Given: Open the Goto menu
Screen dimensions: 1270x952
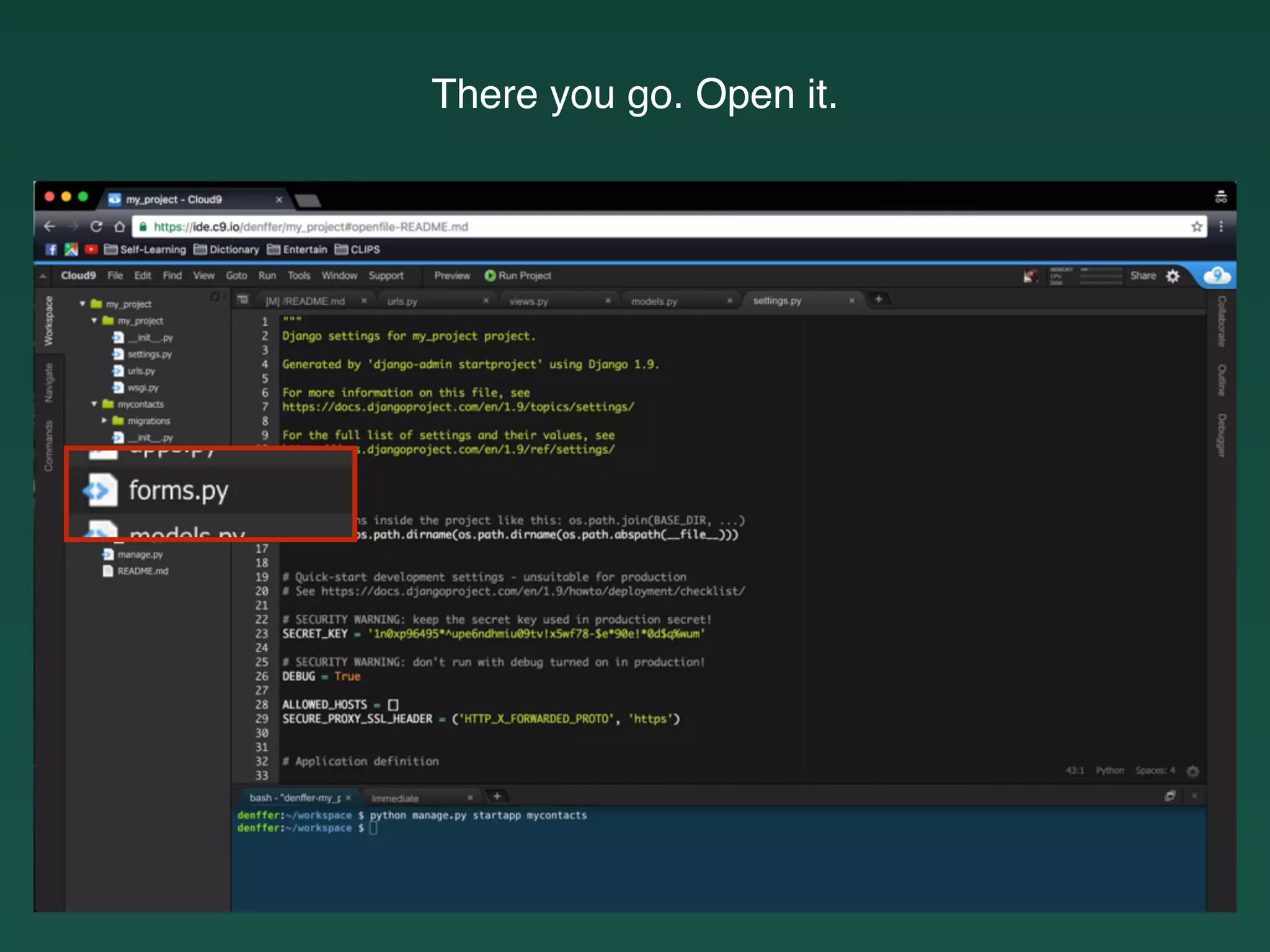Looking at the screenshot, I should 236,276.
